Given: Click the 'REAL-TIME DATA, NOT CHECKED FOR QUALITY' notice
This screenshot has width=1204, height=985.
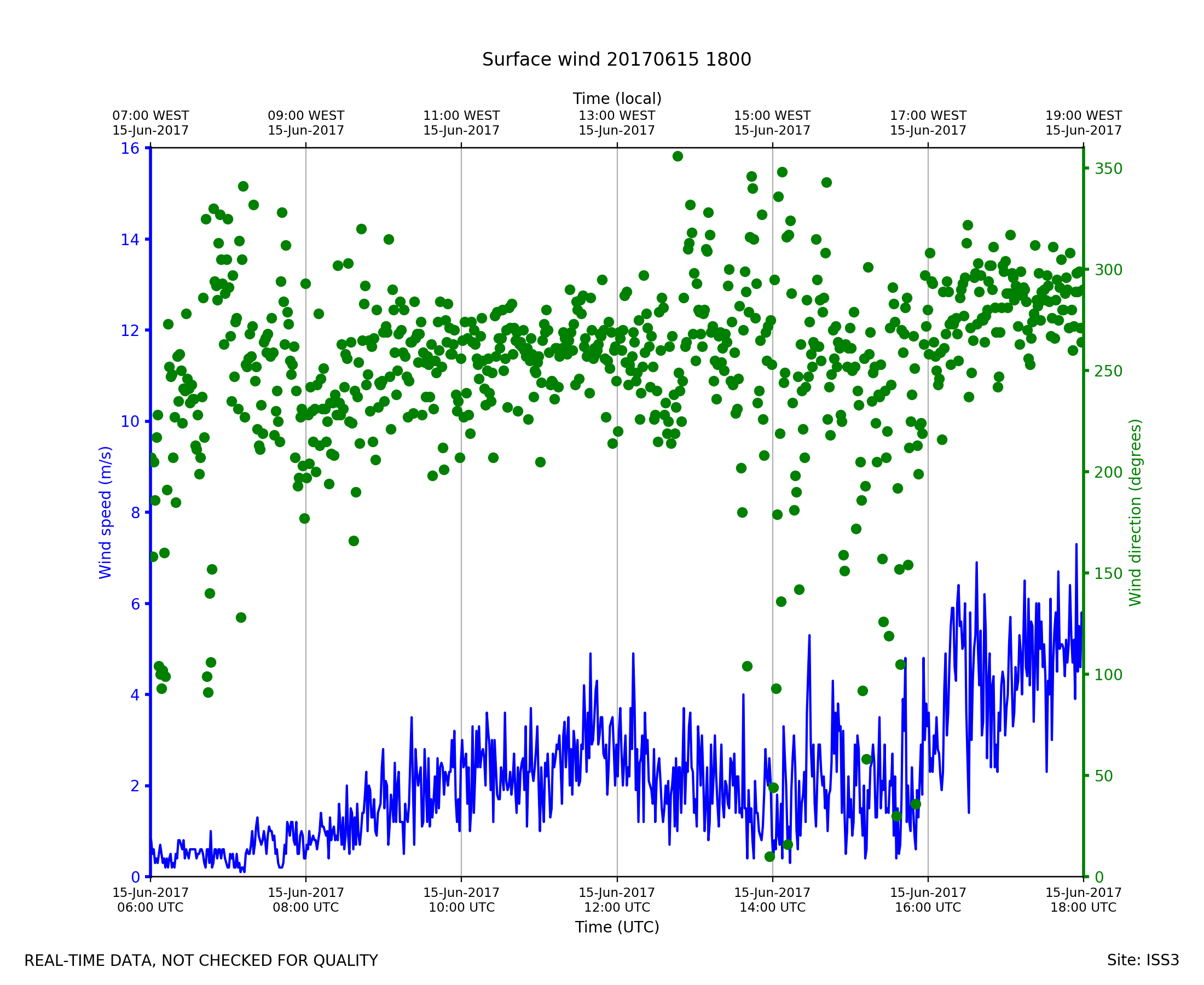Looking at the screenshot, I should (201, 961).
